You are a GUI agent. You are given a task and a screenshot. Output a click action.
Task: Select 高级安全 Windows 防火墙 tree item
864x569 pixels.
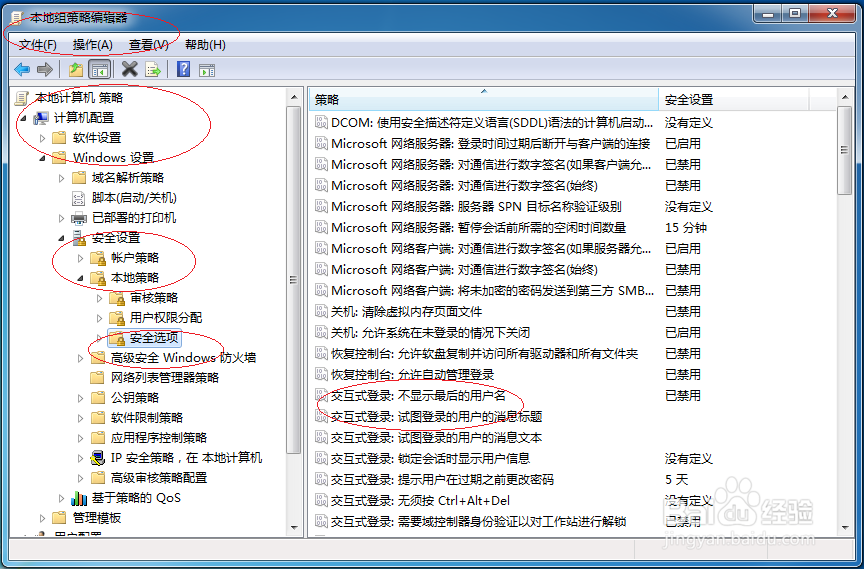(x=183, y=358)
